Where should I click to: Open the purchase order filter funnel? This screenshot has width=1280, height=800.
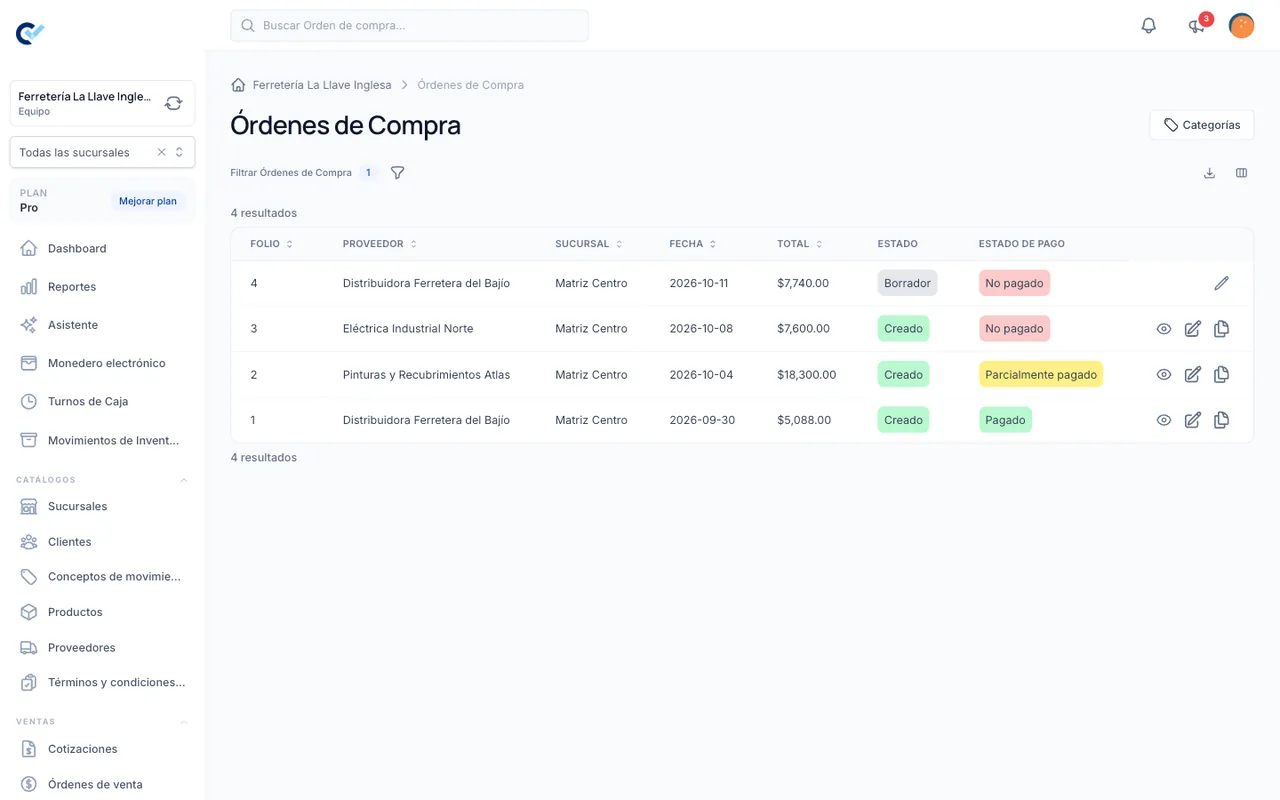397,173
